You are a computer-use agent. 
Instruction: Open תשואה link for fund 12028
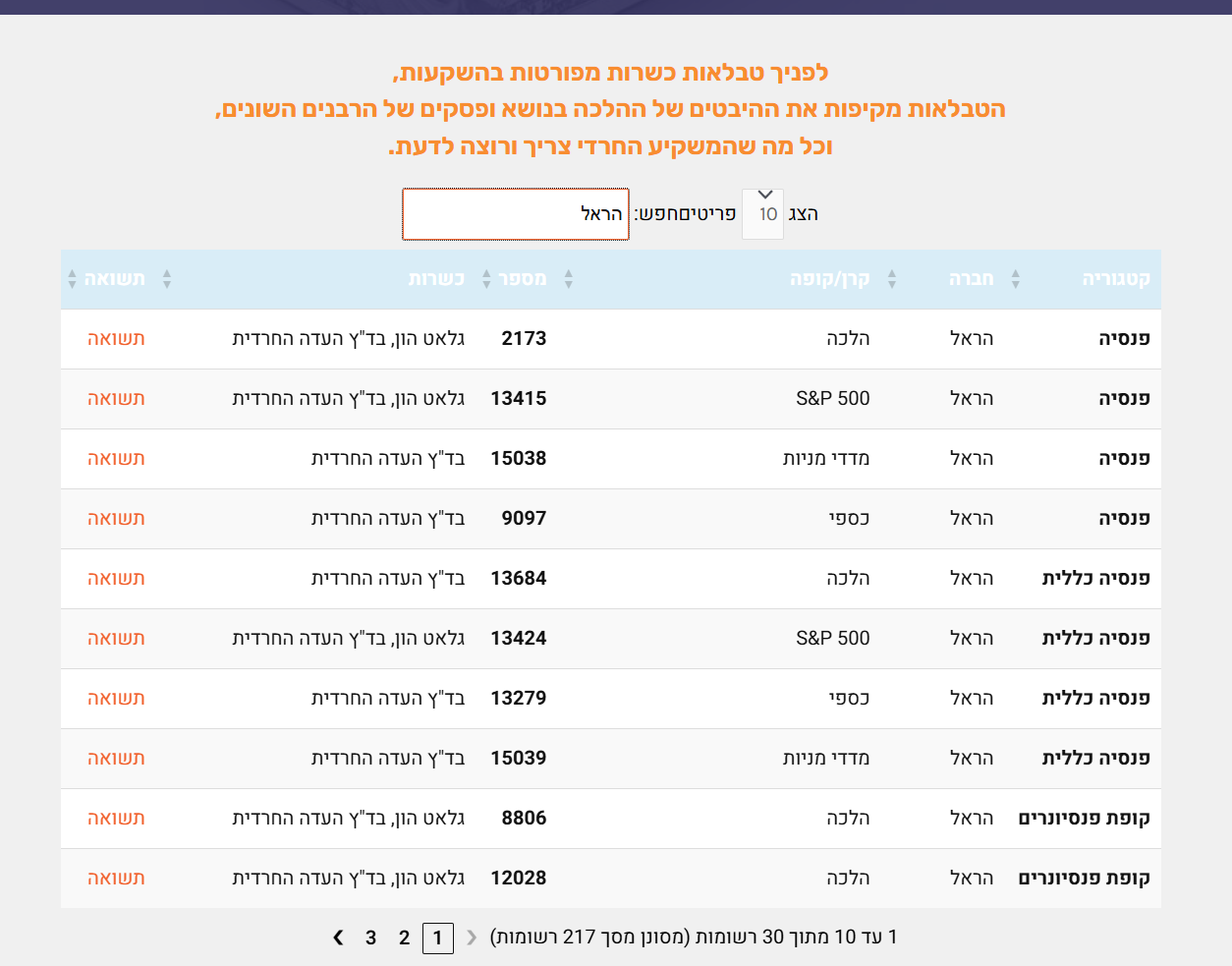pos(116,879)
